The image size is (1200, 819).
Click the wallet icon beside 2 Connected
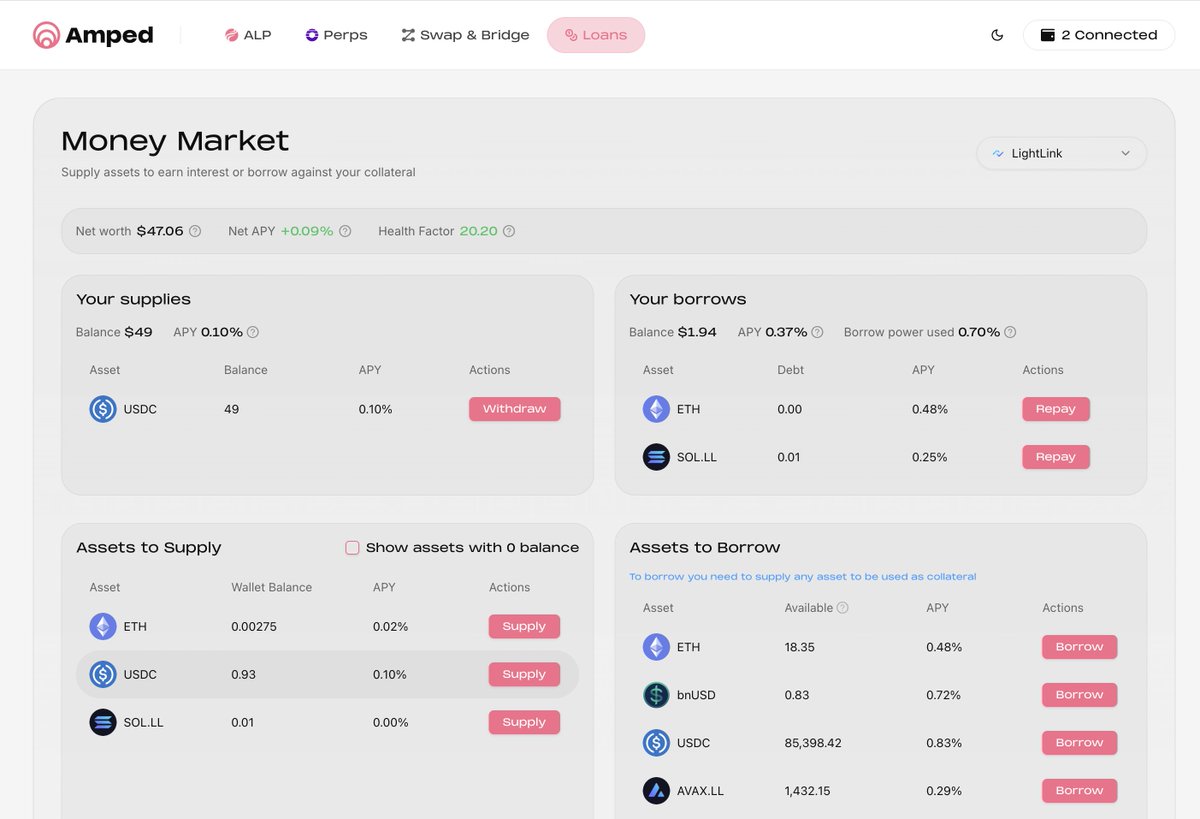coord(1048,35)
